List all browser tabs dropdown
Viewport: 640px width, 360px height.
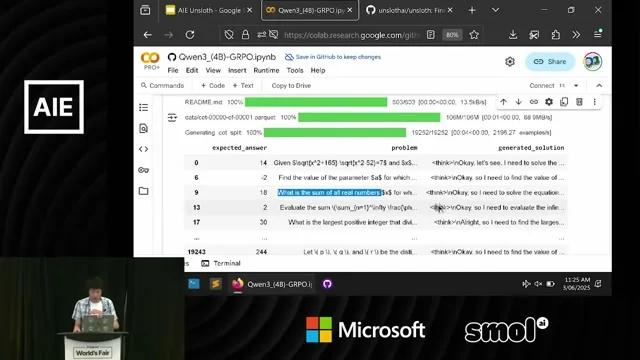point(496,10)
